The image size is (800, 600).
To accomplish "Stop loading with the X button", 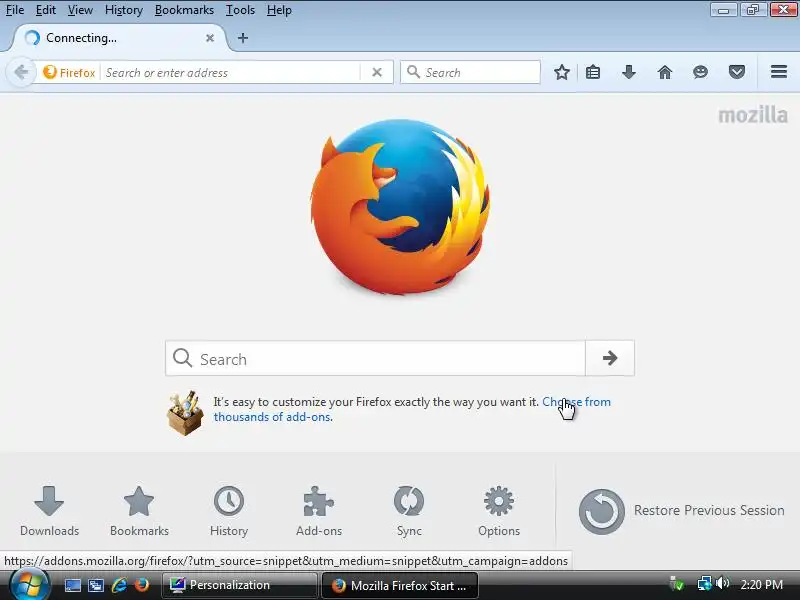I will tap(377, 72).
